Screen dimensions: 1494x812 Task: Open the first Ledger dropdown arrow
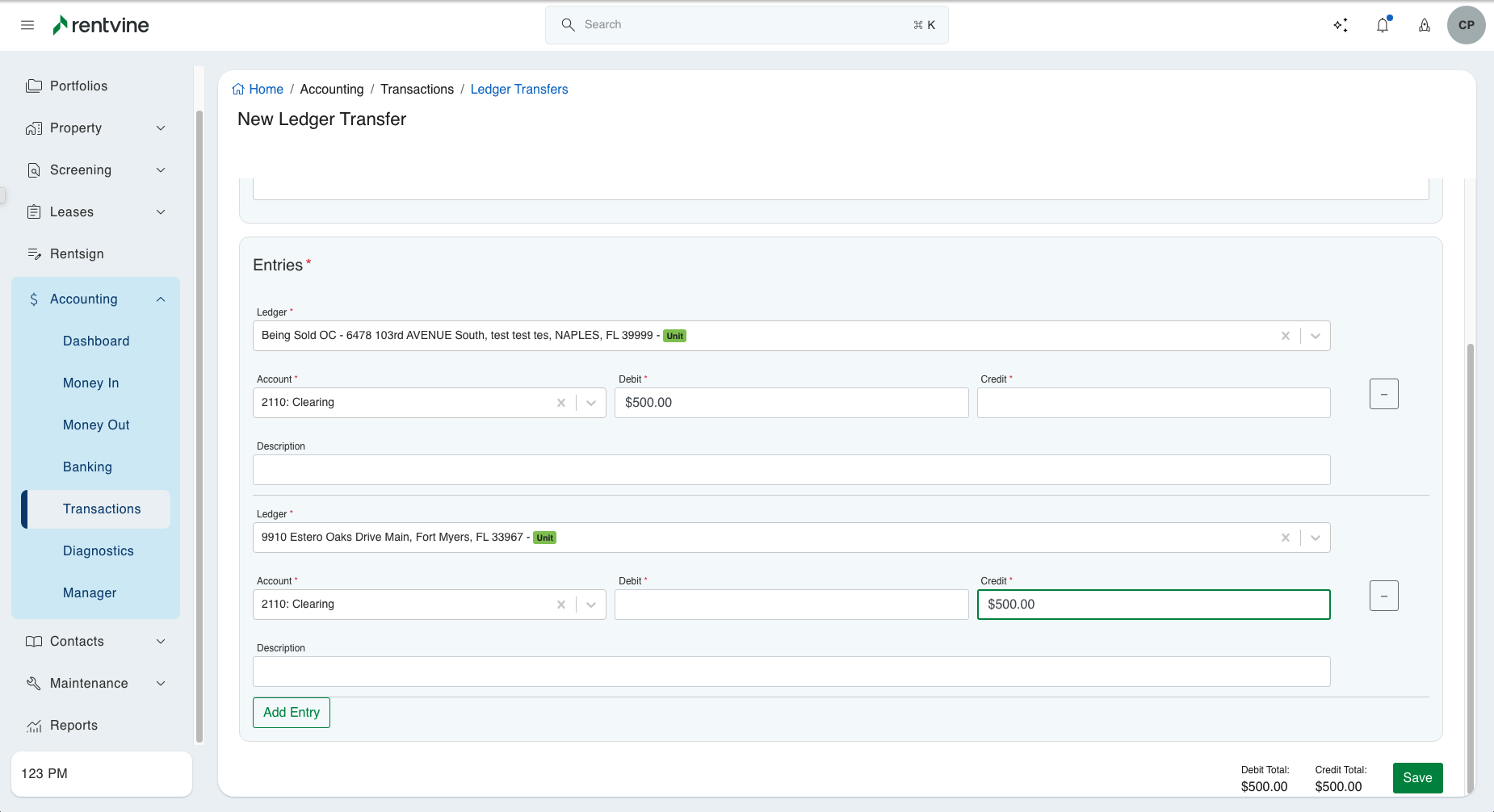(1315, 336)
